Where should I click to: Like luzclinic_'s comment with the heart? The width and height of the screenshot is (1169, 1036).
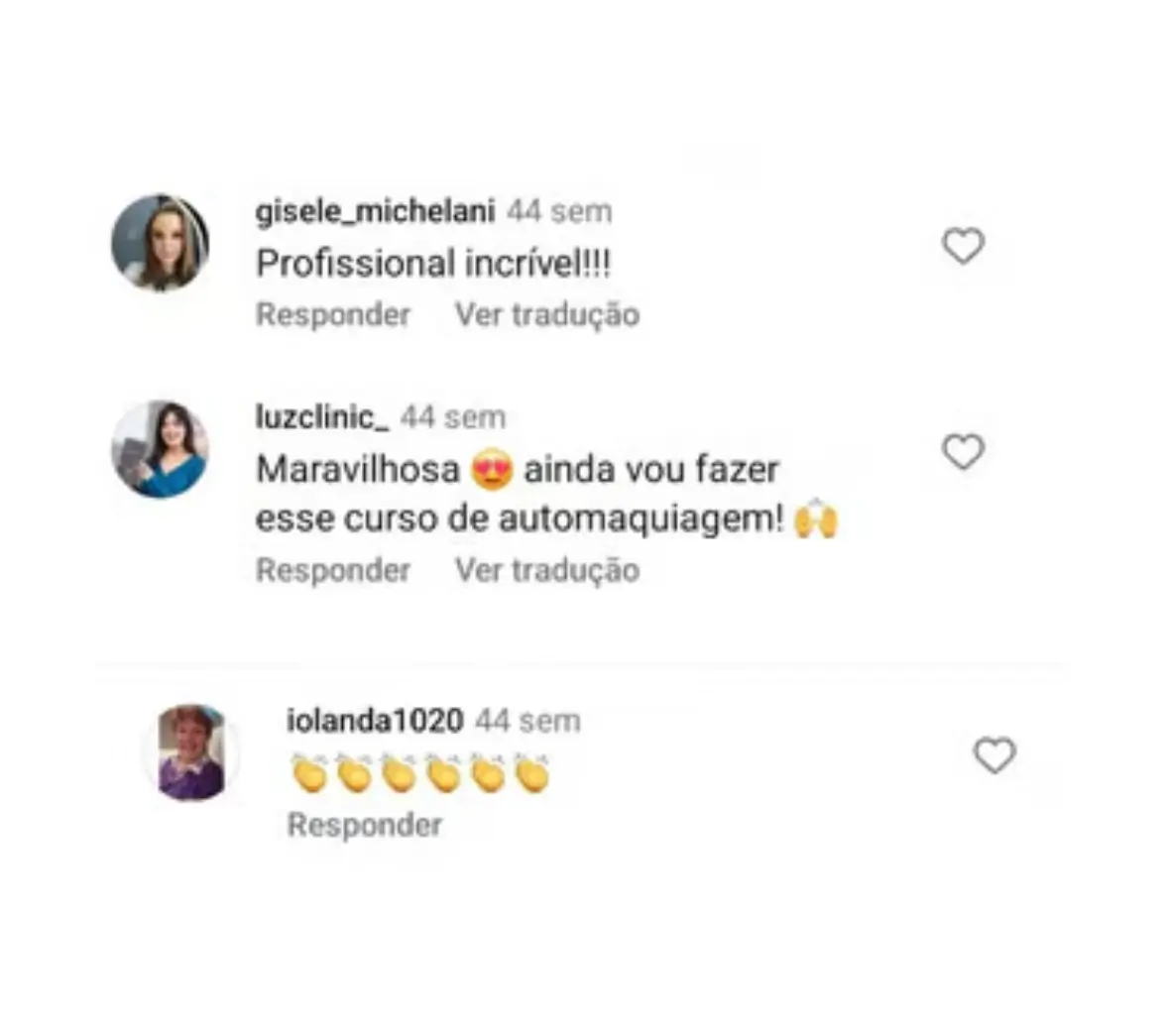coord(963,452)
